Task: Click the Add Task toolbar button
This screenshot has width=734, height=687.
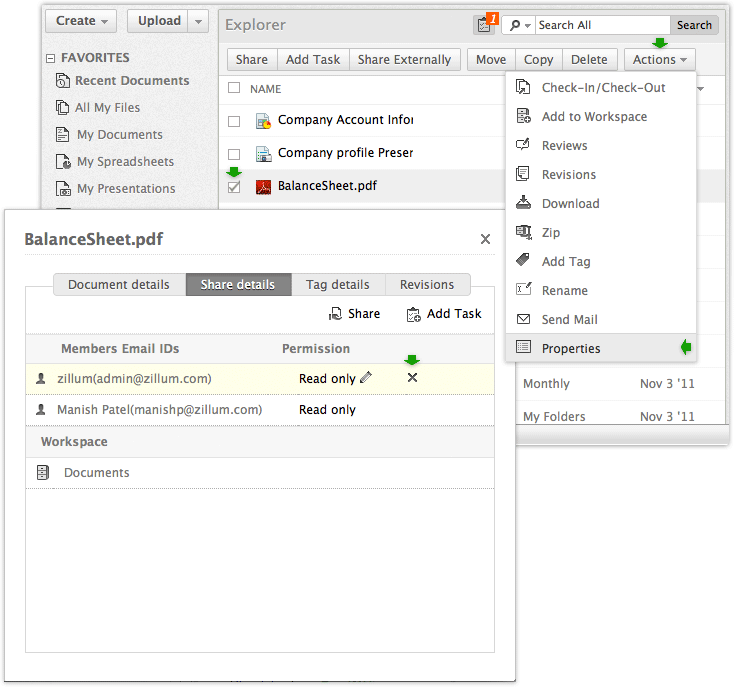Action: (313, 60)
